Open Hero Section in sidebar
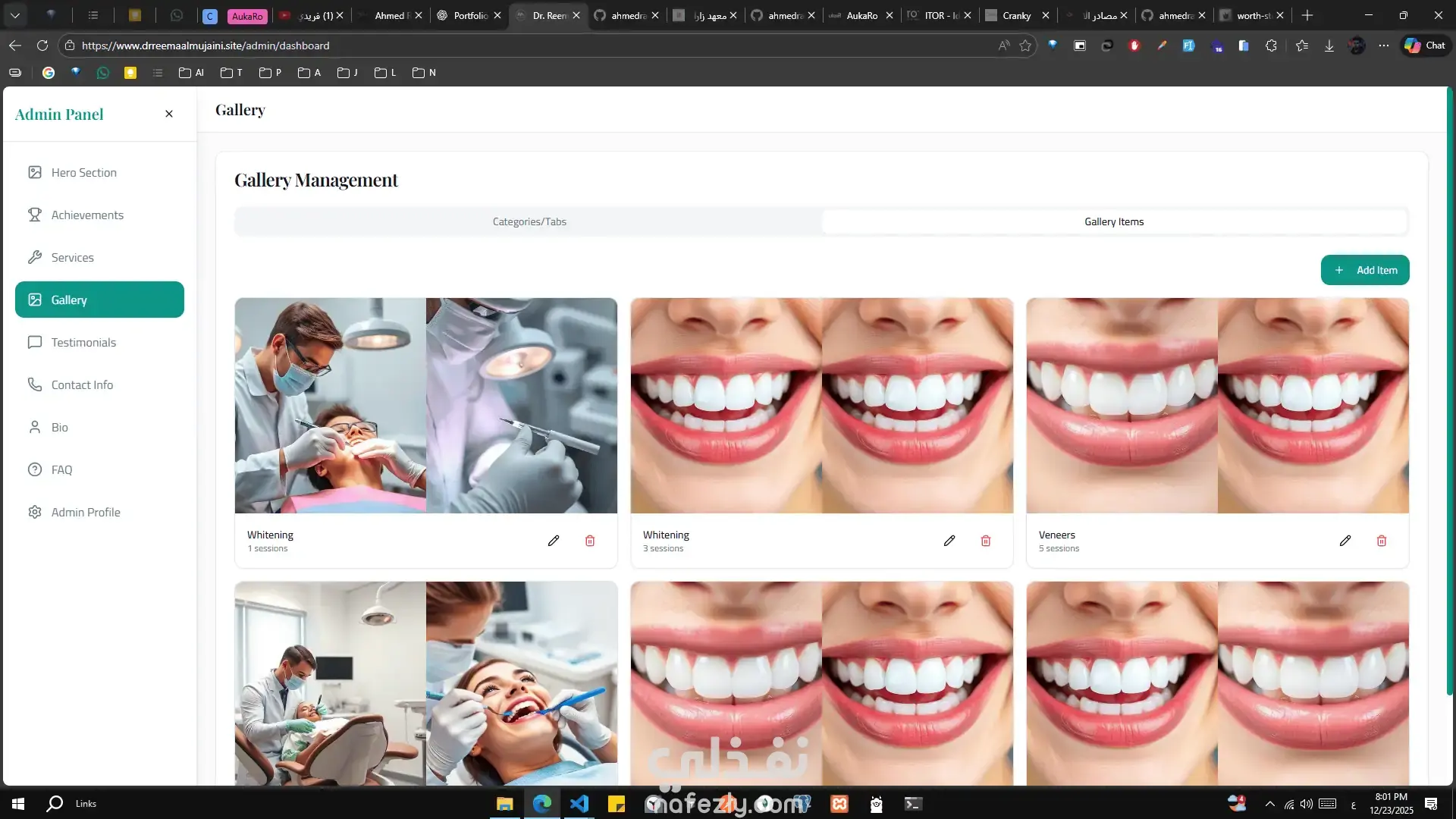 (x=83, y=173)
